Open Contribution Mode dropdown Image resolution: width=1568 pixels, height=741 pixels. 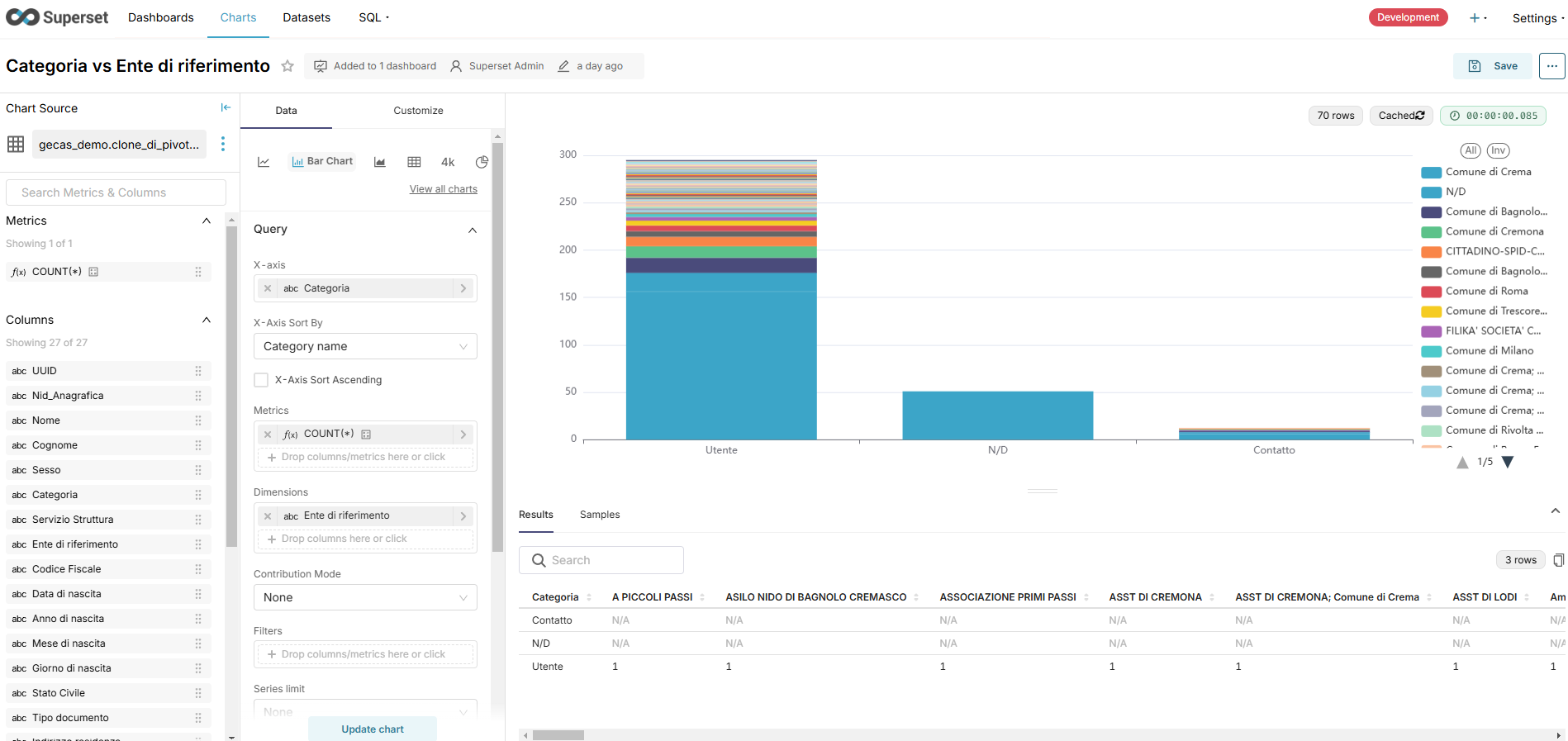click(365, 597)
